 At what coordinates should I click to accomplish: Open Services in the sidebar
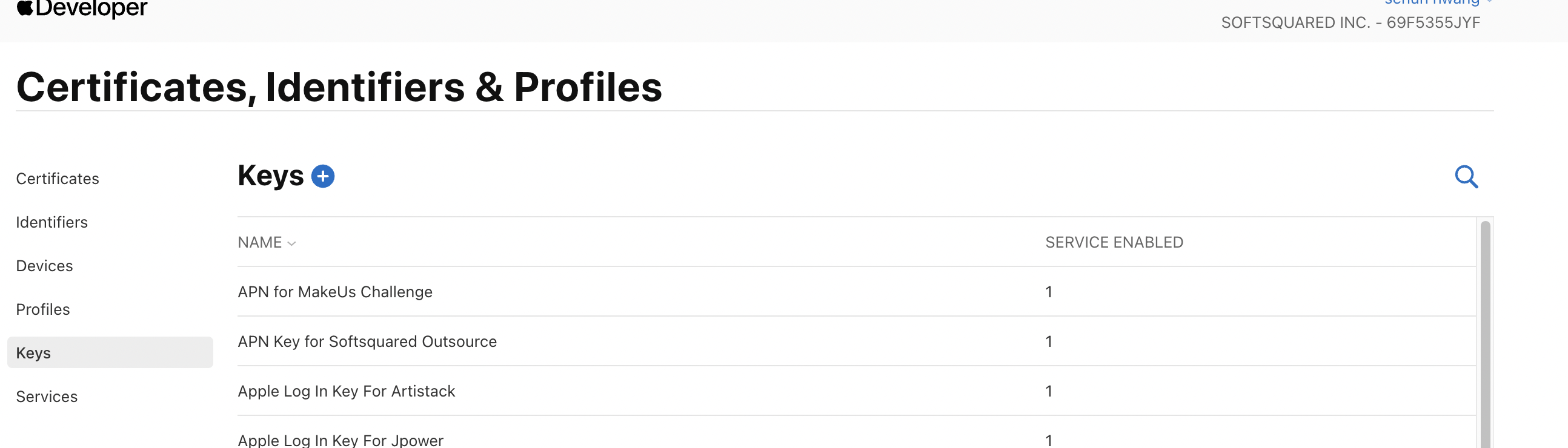coord(47,397)
